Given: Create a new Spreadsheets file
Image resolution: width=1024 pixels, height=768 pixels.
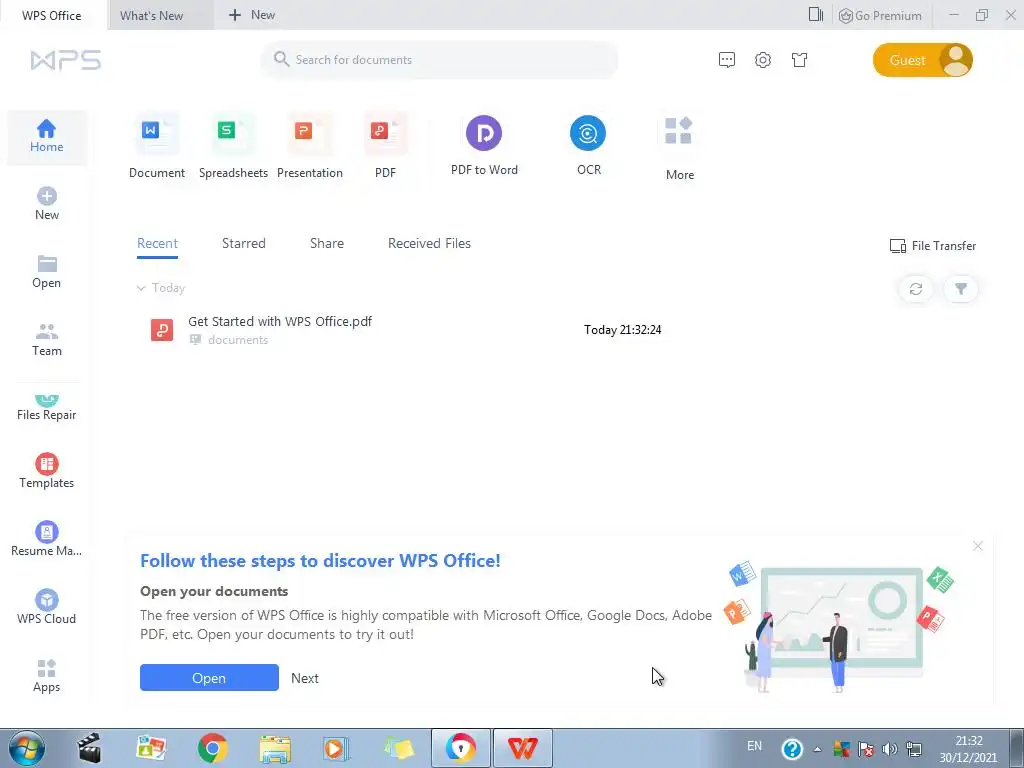Looking at the screenshot, I should point(233,148).
